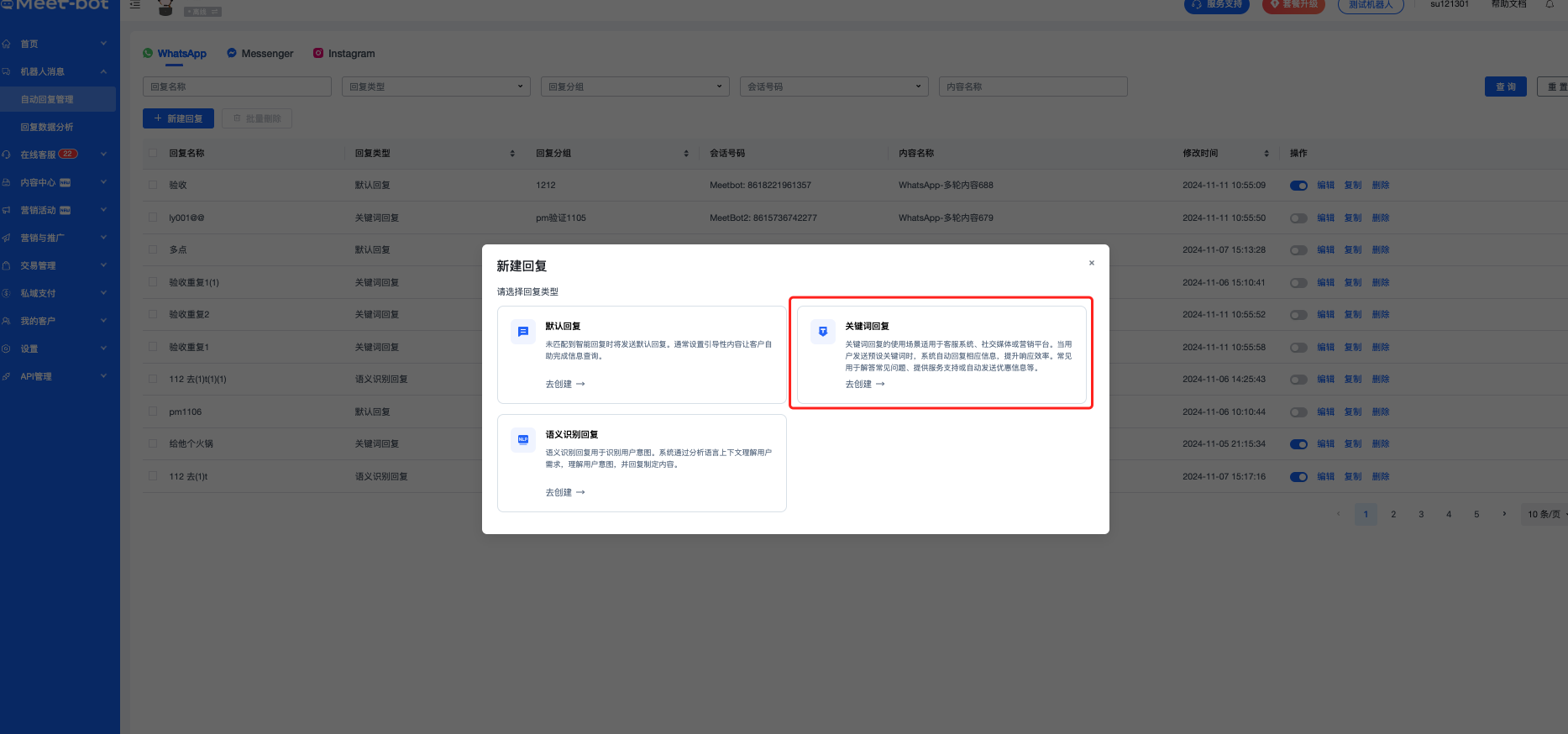Viewport: 1568px width, 734px height.
Task: Go to page 3 in pagination
Action: coord(1421,514)
